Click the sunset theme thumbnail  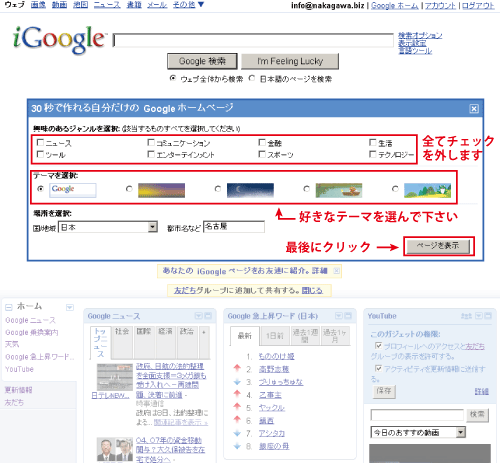(x=161, y=190)
